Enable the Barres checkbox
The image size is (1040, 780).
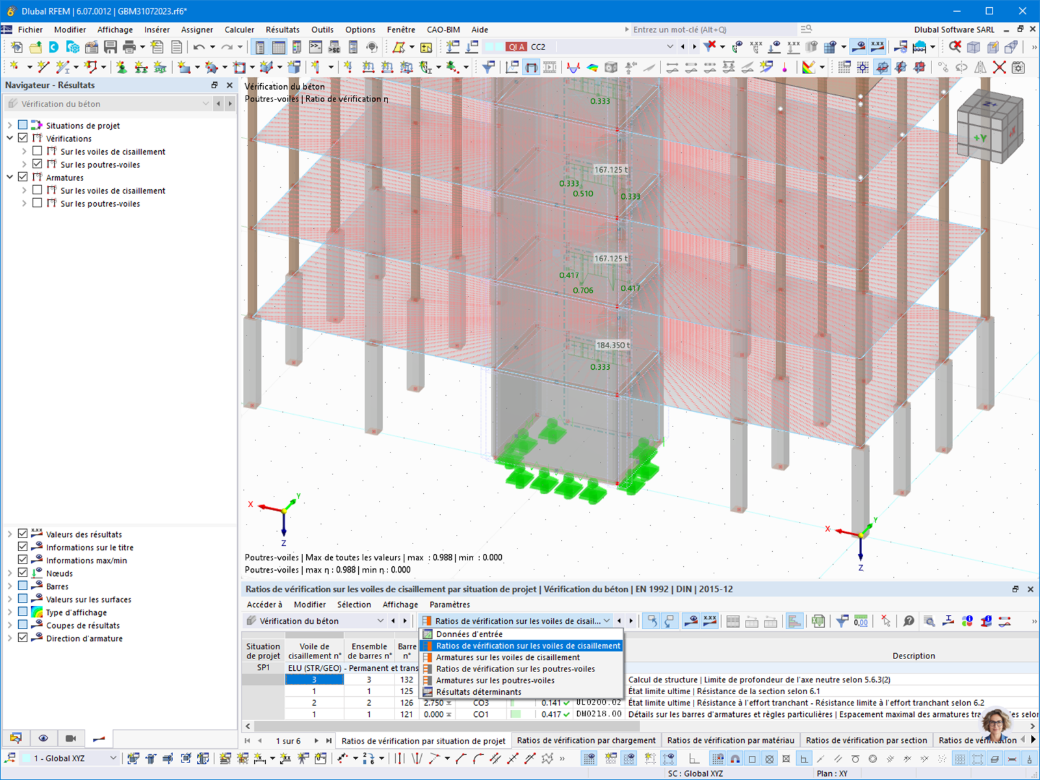coord(23,586)
